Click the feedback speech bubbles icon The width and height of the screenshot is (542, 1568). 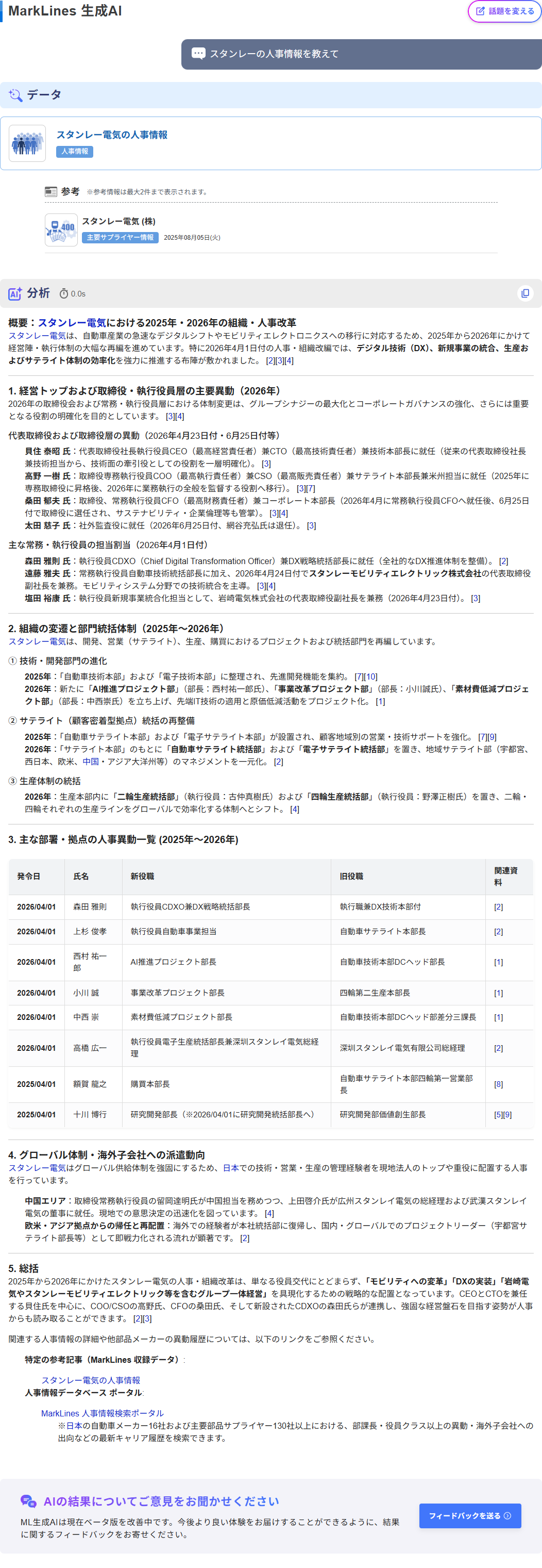[28, 1501]
